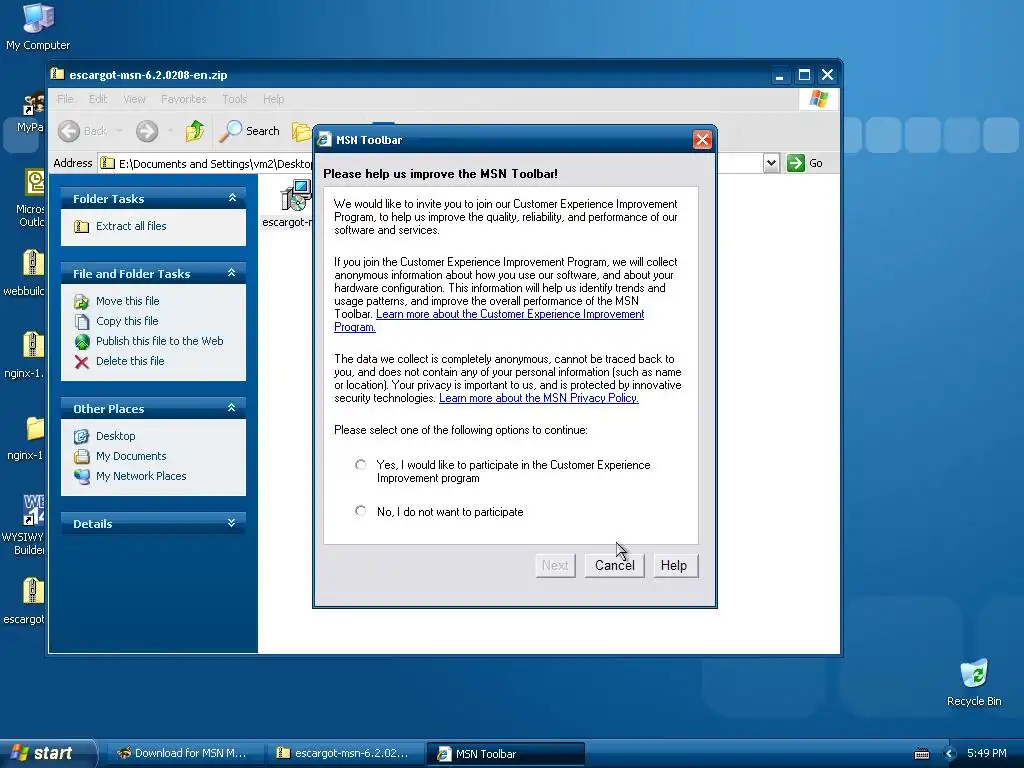Viewport: 1024px width, 768px height.
Task: Select escargot zip desktop icon
Action: pos(33,592)
